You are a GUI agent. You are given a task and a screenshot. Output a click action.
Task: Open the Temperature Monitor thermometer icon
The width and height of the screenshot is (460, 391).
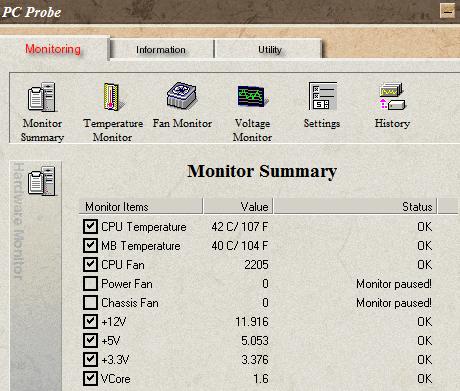pos(113,97)
